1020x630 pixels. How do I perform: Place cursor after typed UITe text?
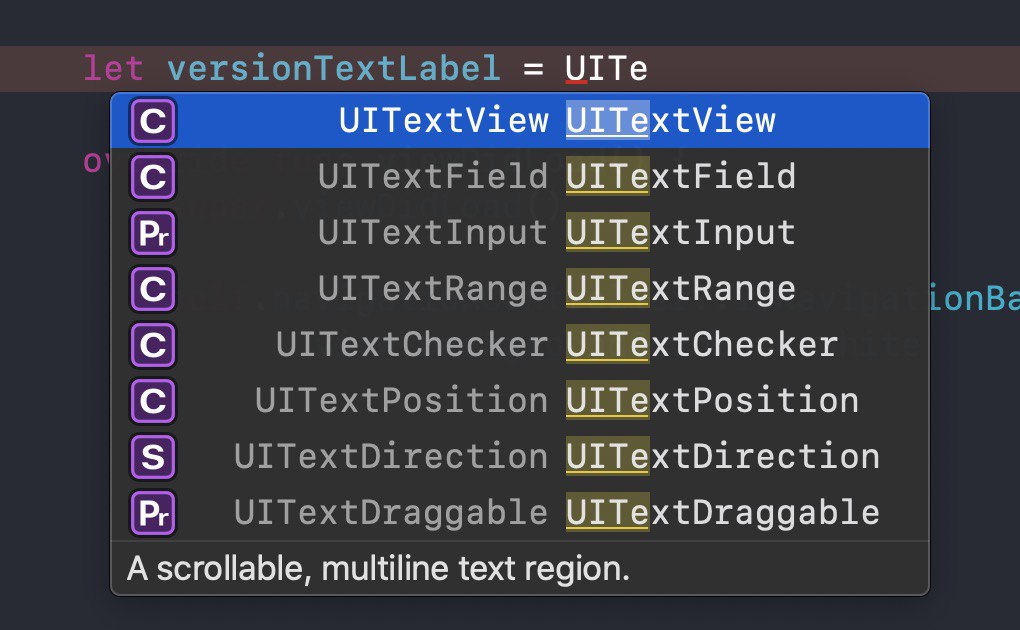649,69
